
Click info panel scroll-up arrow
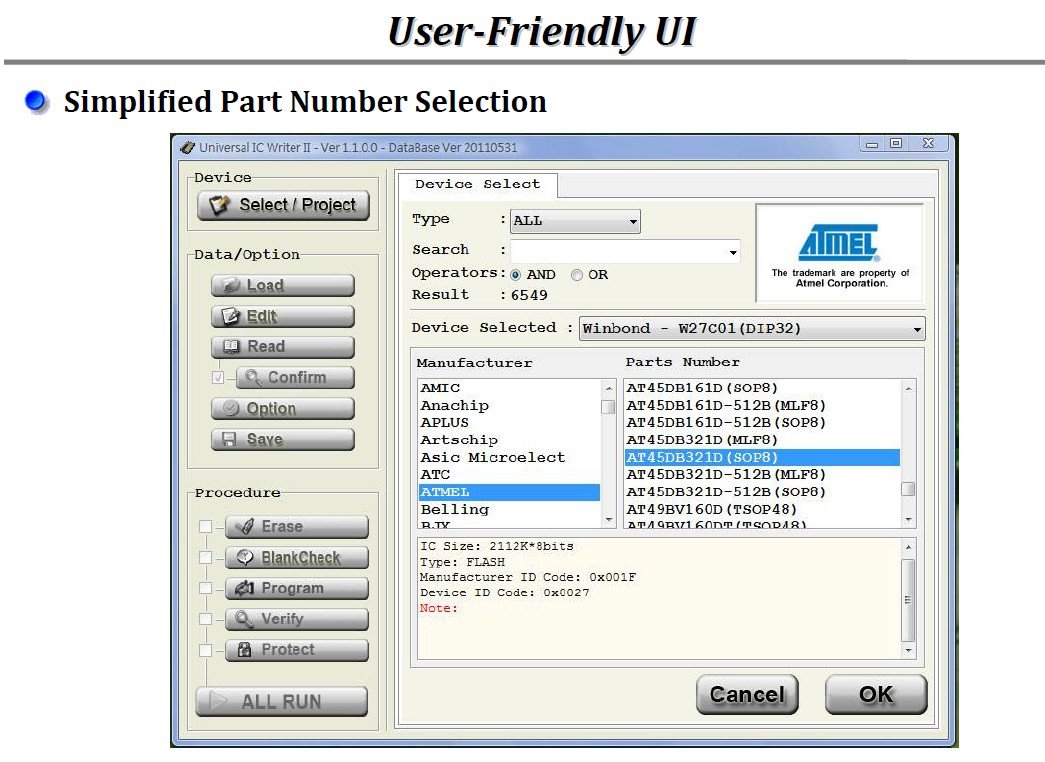[908, 547]
